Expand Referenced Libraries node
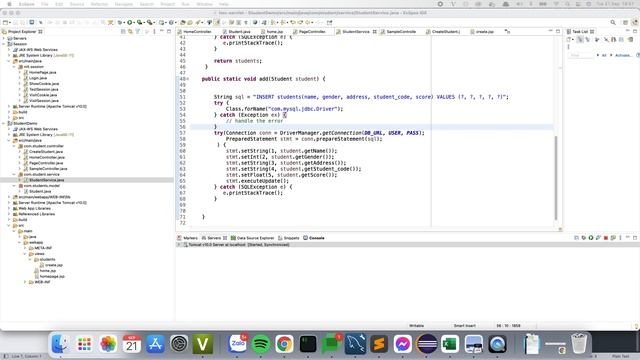 point(9,214)
